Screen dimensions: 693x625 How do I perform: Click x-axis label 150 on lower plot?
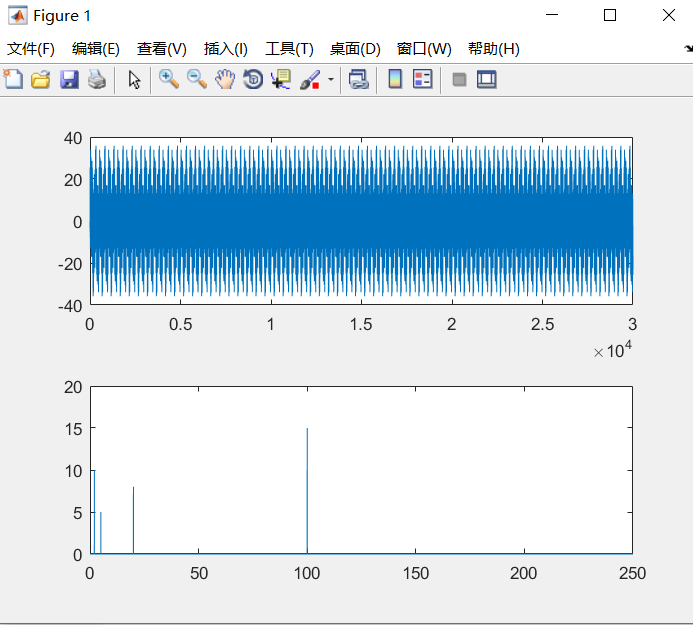(x=415, y=573)
